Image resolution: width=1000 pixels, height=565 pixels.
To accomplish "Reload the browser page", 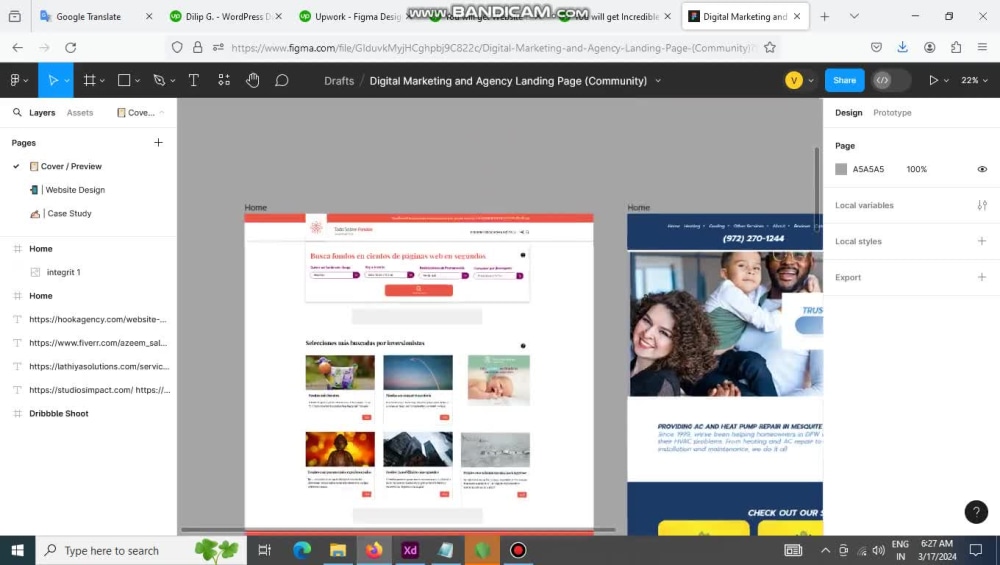I will [x=71, y=47].
